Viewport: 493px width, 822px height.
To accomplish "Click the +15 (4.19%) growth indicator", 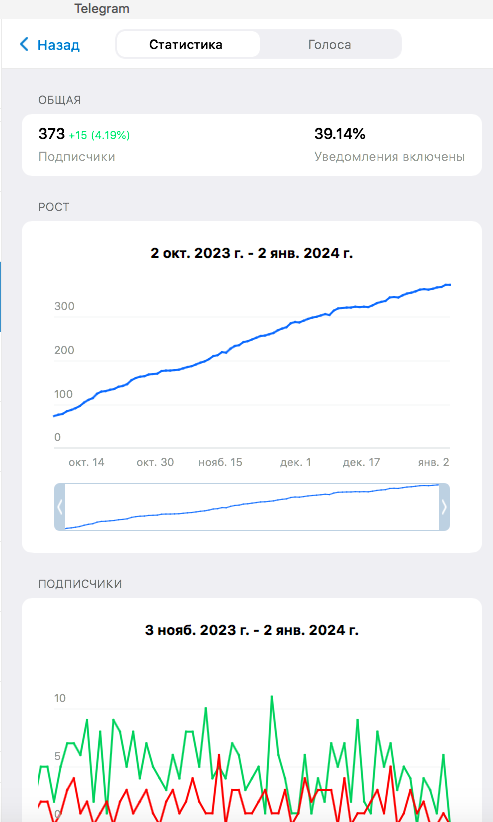I will pyautogui.click(x=99, y=135).
